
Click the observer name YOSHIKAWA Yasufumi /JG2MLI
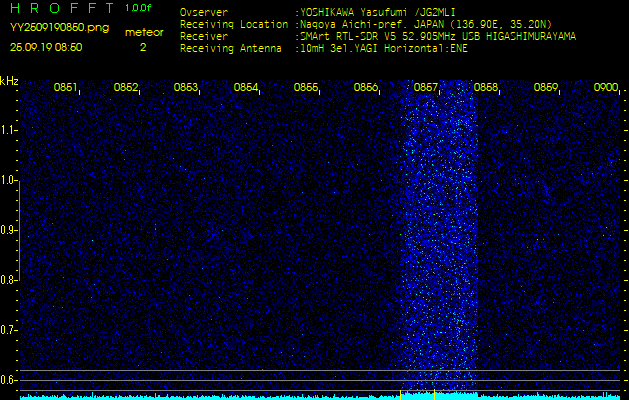[x=378, y=12]
